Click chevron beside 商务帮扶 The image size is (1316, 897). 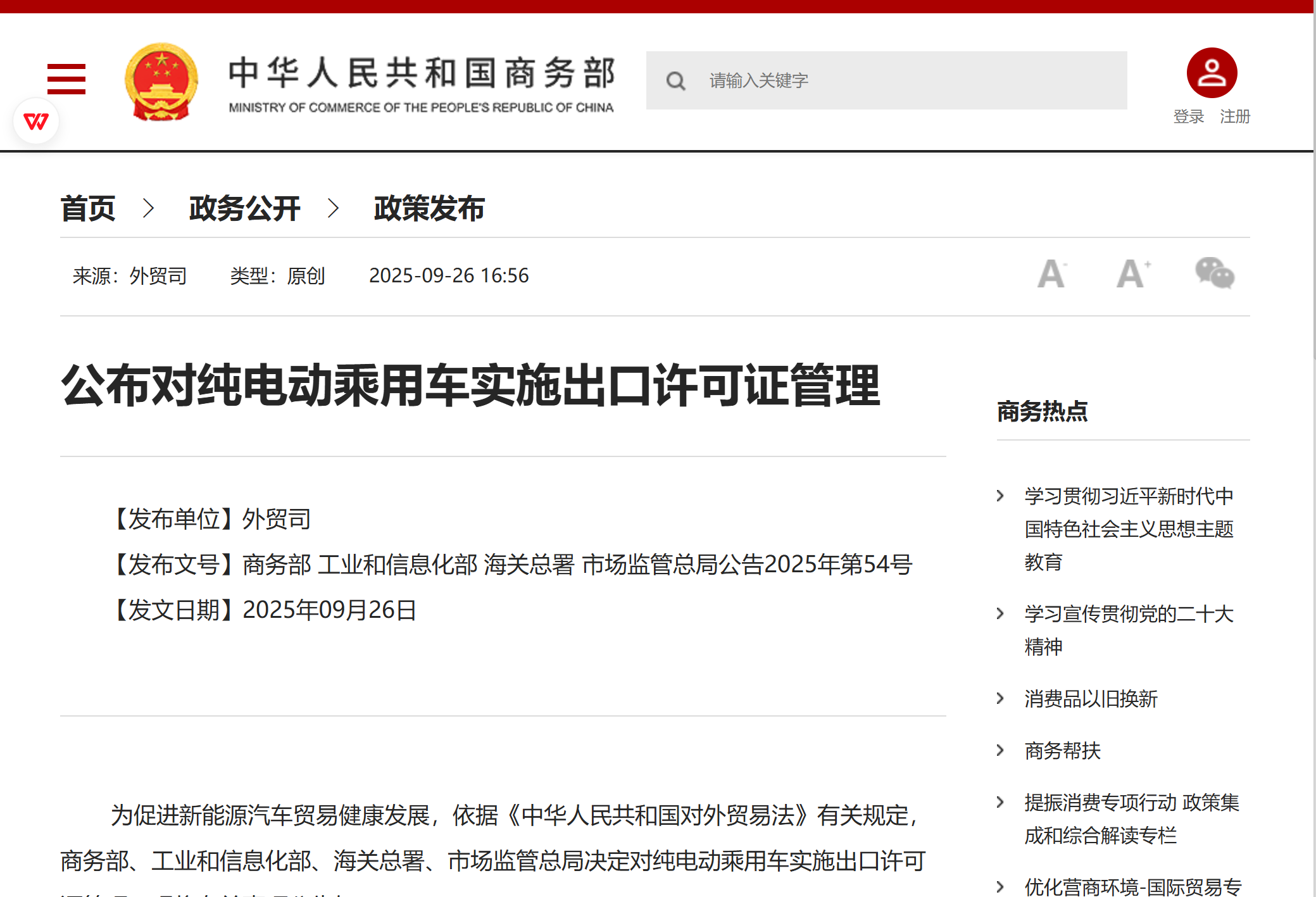[x=1000, y=750]
